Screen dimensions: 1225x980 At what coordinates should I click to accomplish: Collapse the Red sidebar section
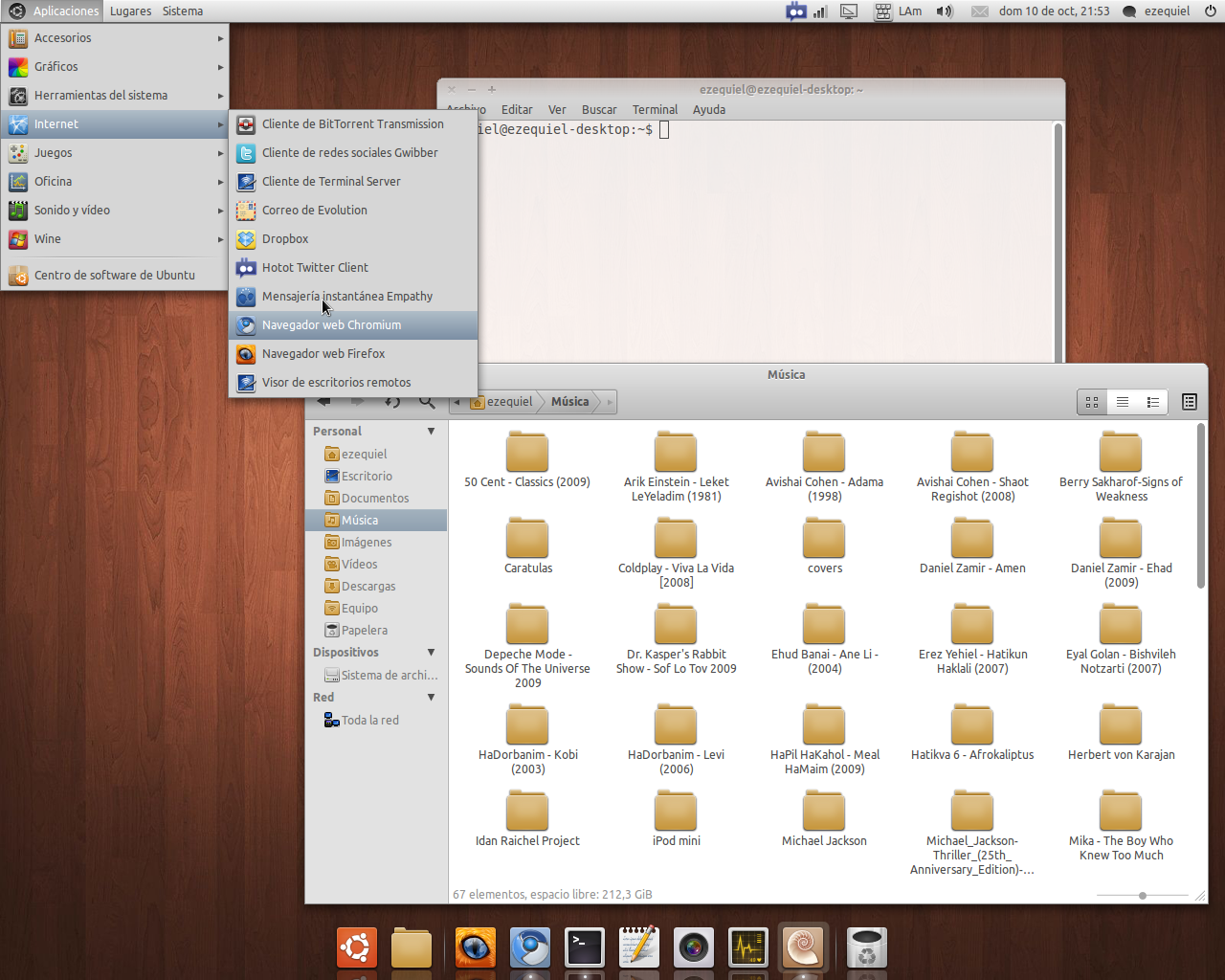click(x=432, y=698)
